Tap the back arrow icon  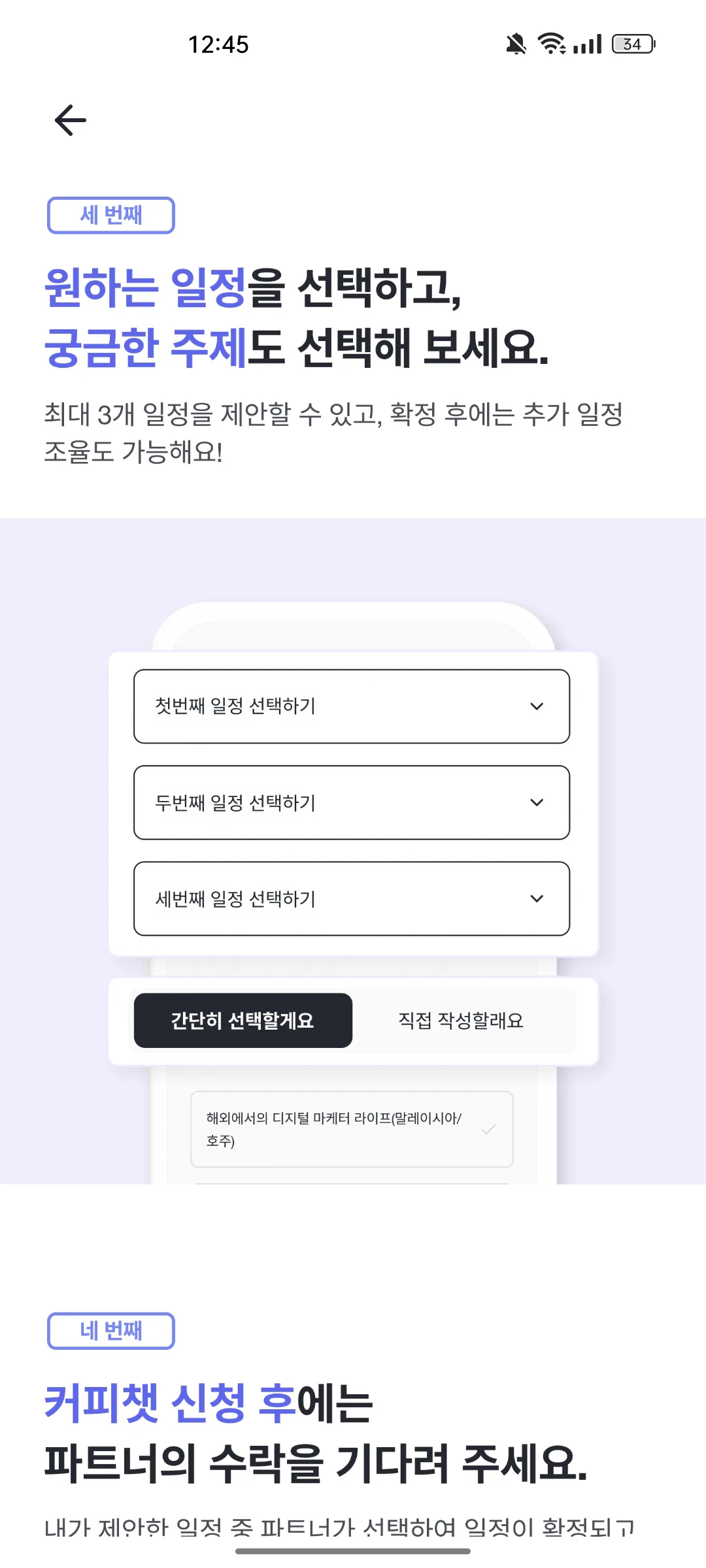click(x=71, y=120)
